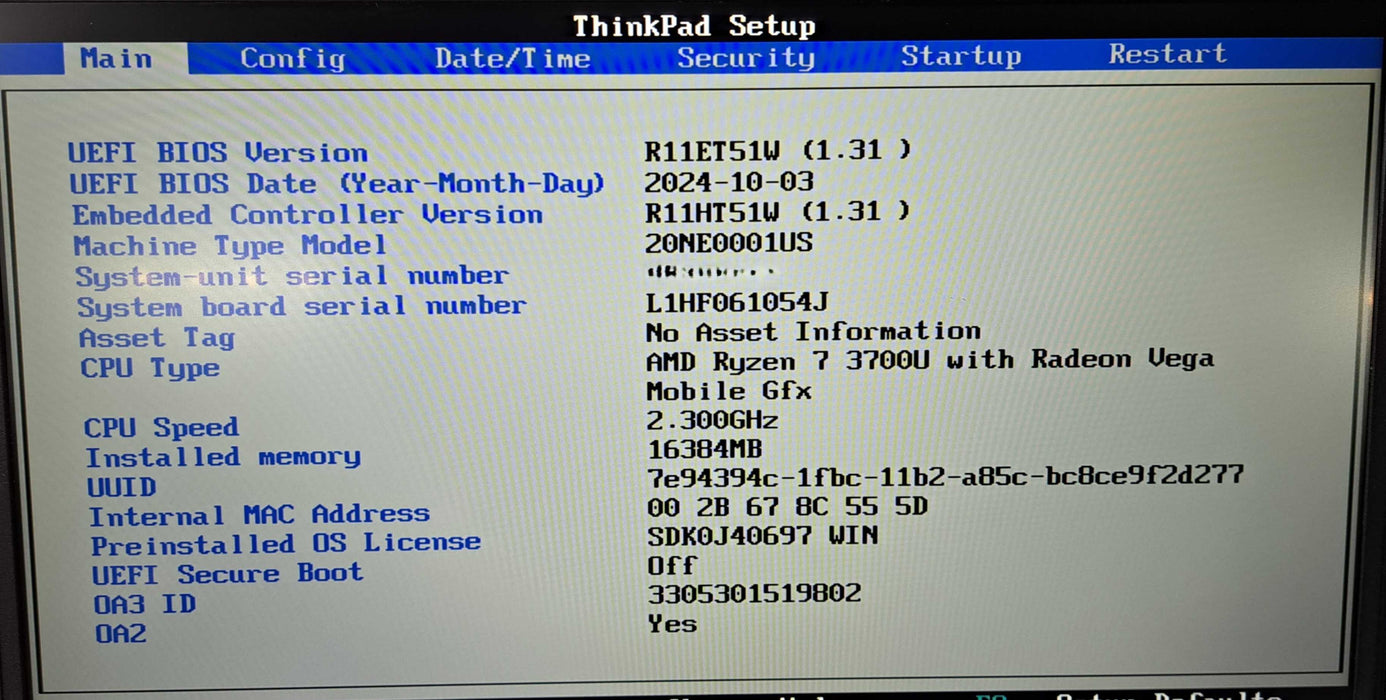Select the Asset Tag label
This screenshot has height=700, width=1386.
157,338
